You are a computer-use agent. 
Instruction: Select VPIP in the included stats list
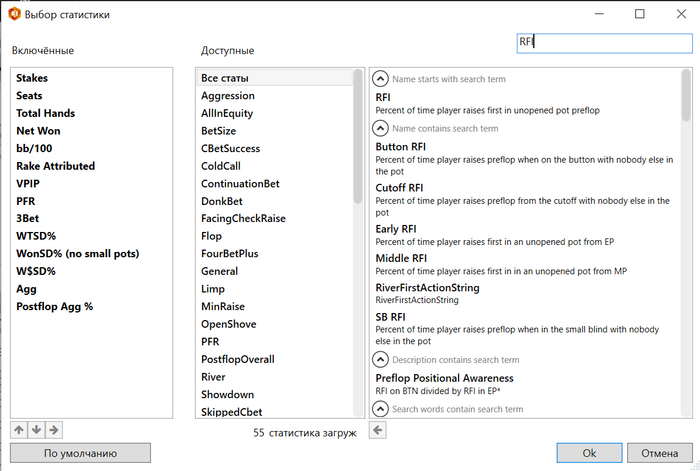(x=28, y=184)
